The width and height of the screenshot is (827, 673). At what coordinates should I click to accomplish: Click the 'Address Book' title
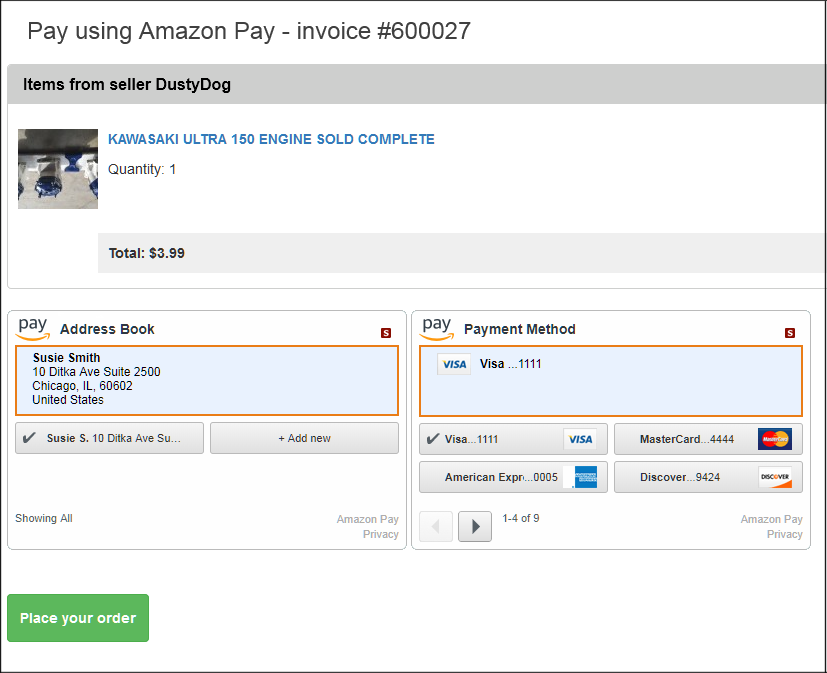click(107, 329)
